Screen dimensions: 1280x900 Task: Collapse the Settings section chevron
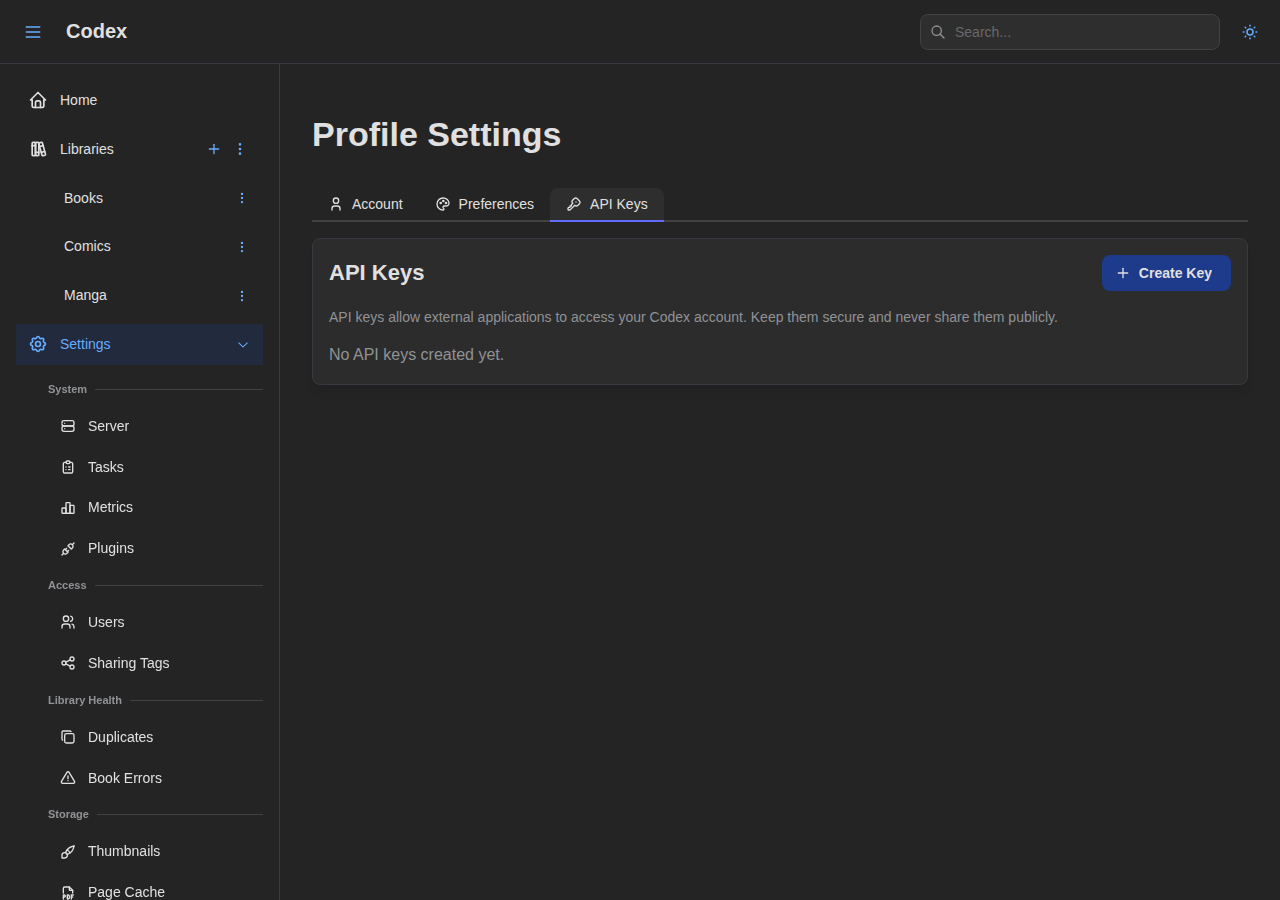(243, 344)
